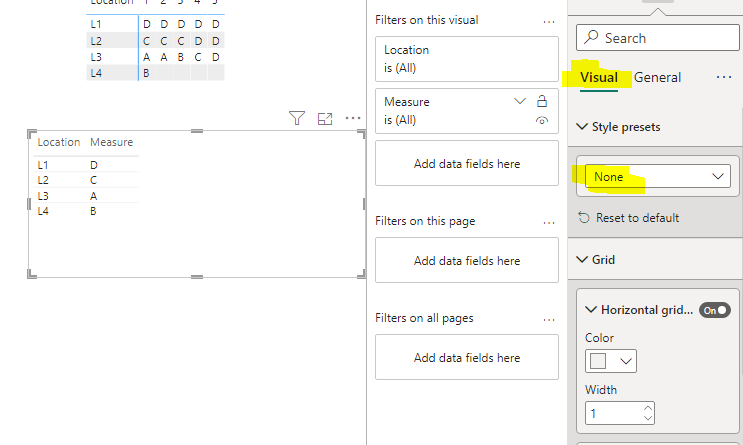This screenshot has height=445, width=743.
Task: Open ellipsis menu for Filters on all pages
Action: point(549,320)
